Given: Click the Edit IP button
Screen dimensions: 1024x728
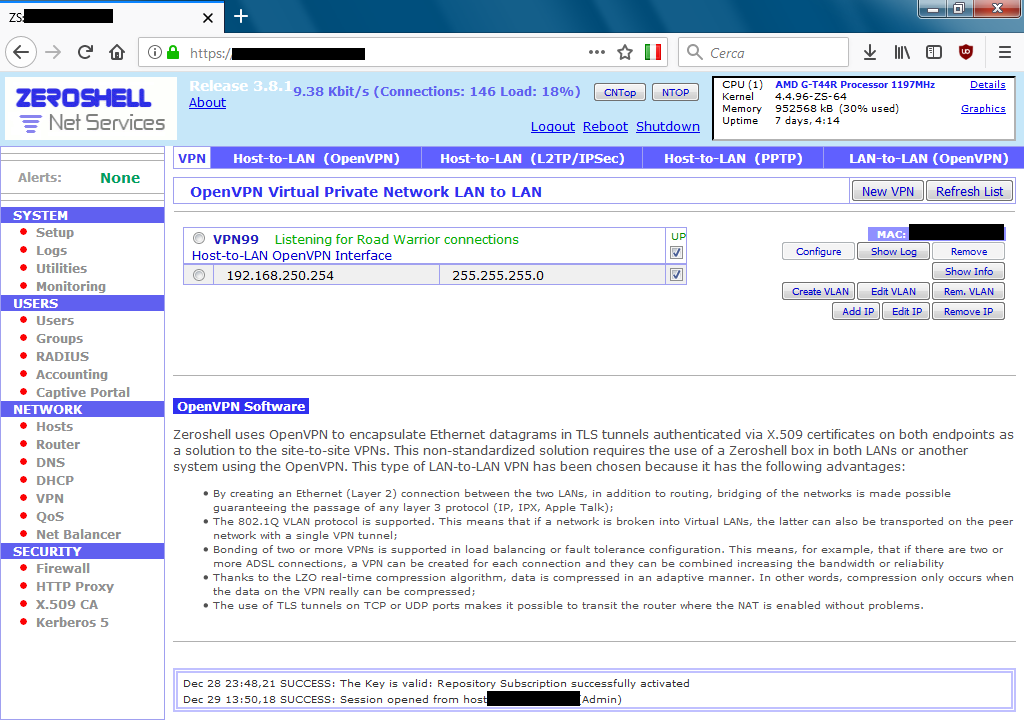Looking at the screenshot, I should [x=907, y=311].
